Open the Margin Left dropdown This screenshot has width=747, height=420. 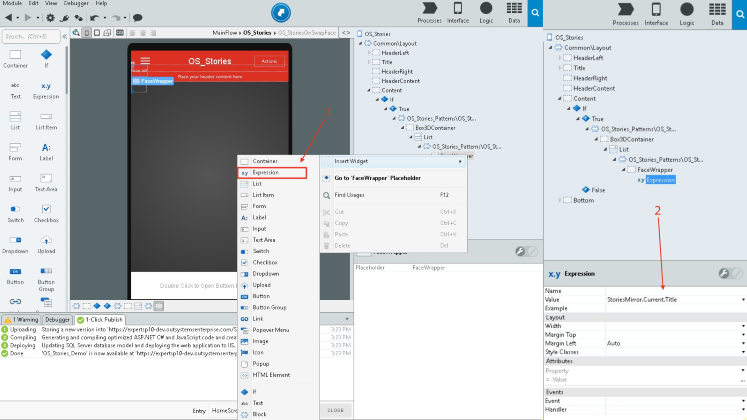click(742, 343)
